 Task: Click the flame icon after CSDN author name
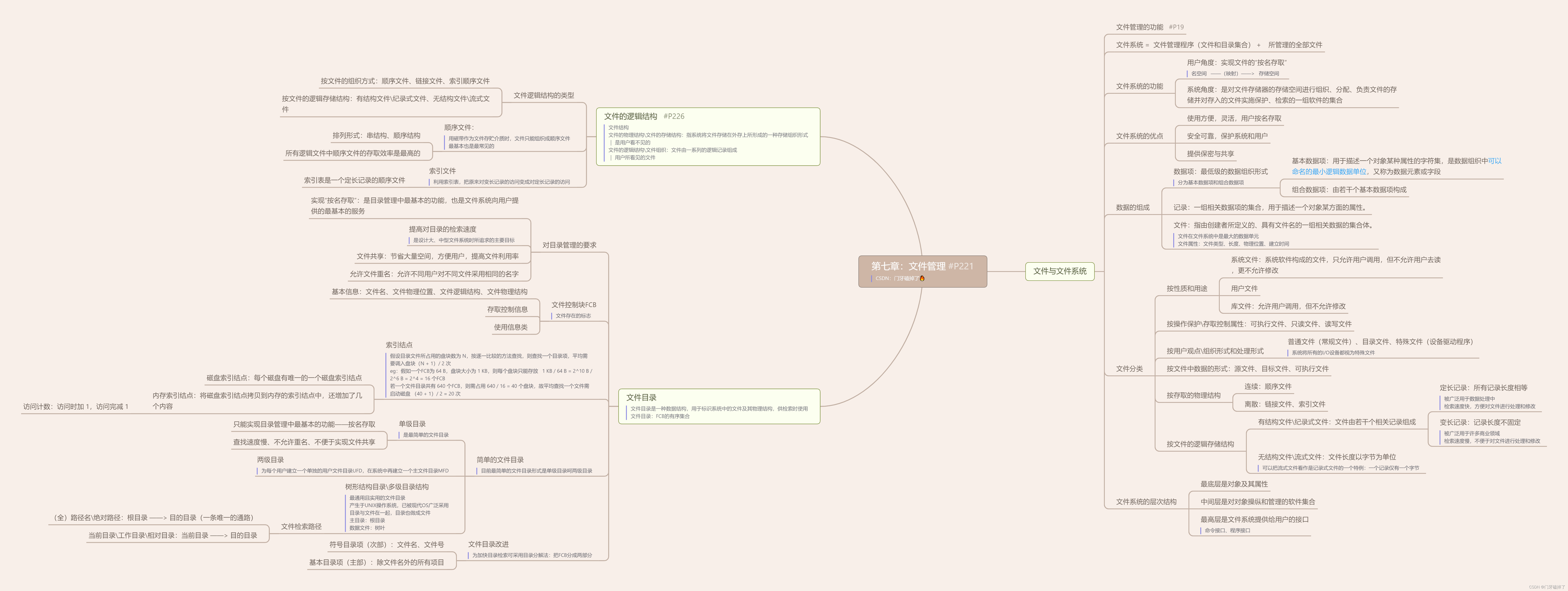pos(922,279)
